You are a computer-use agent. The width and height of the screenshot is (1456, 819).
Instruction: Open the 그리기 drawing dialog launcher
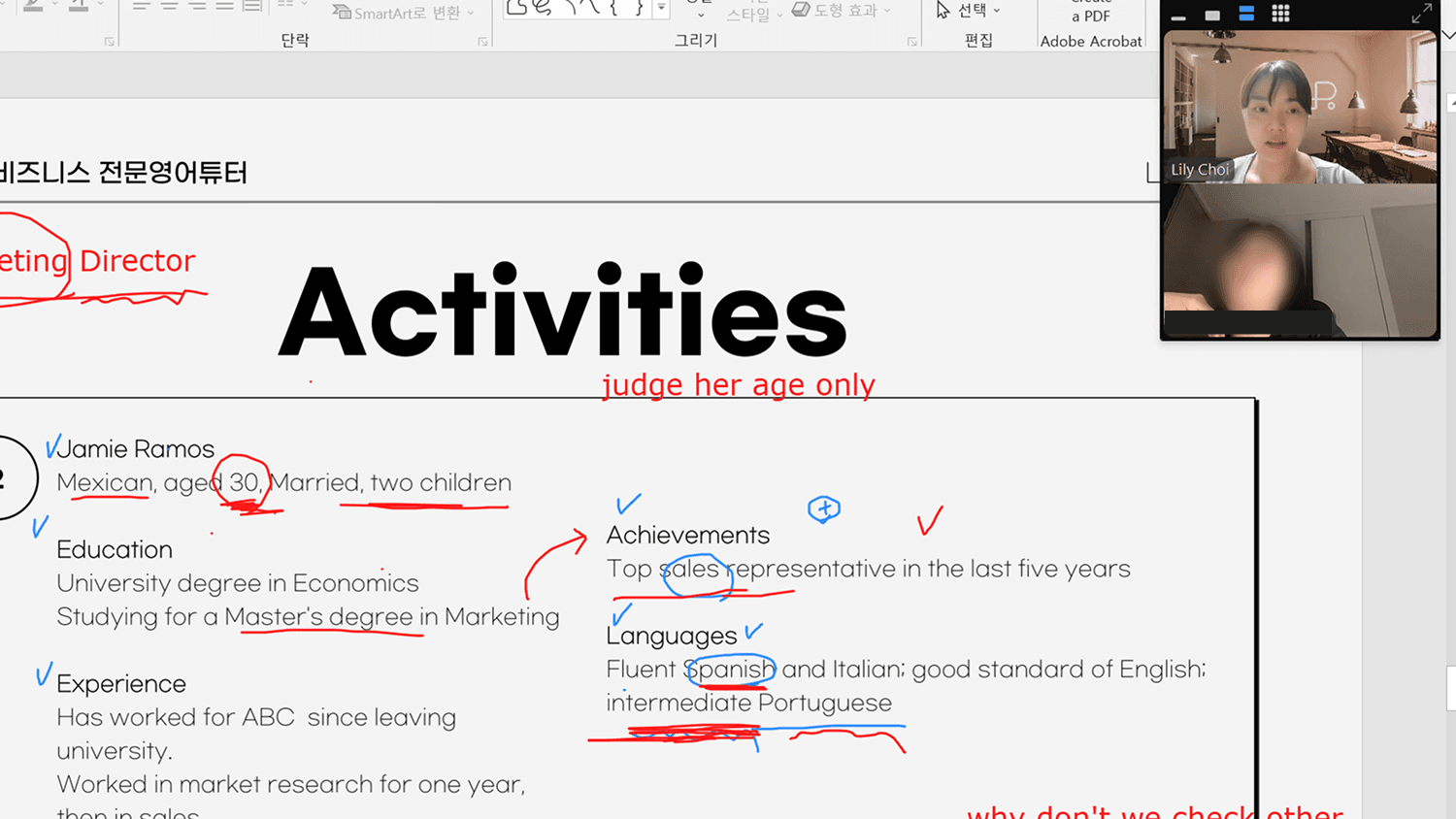(911, 42)
